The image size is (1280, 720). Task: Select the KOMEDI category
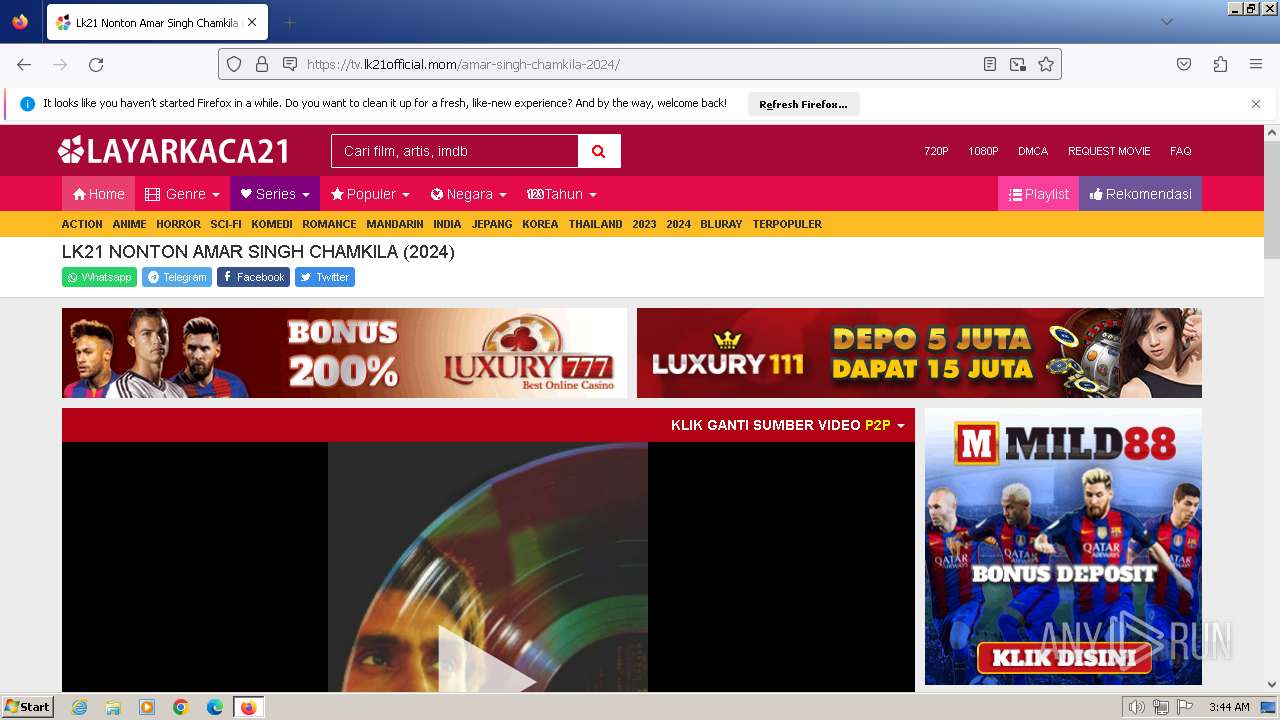(272, 224)
